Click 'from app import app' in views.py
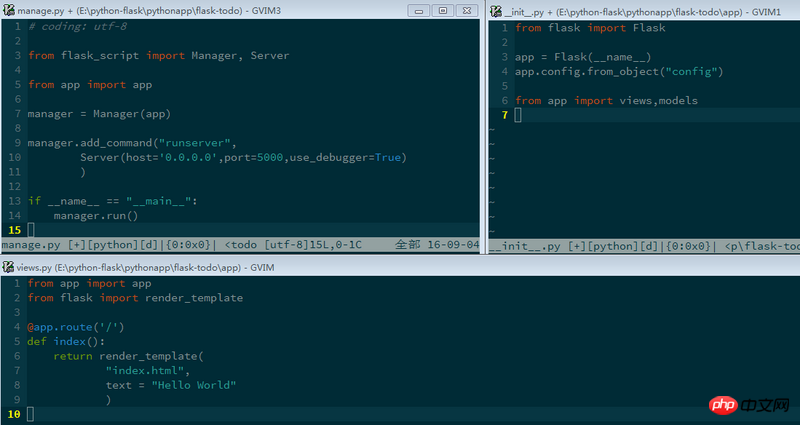 coord(89,284)
